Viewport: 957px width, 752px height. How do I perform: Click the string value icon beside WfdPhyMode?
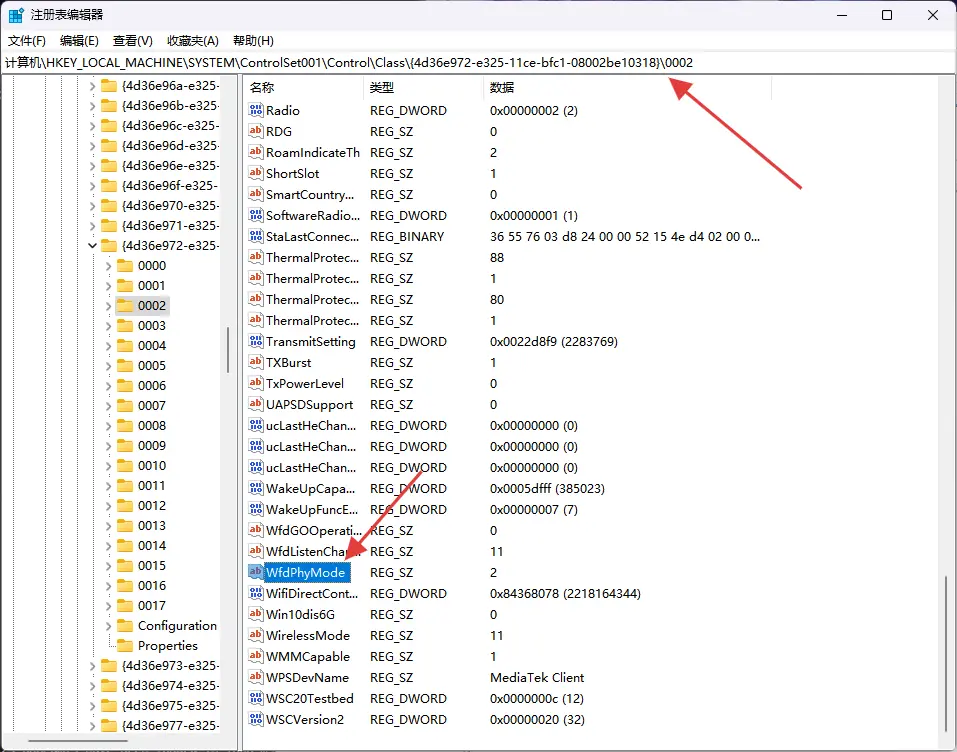tap(256, 573)
